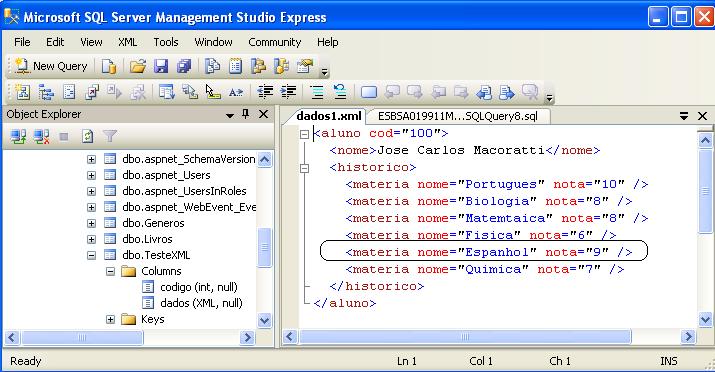Click the Connect icon in Object Explorer

click(x=18, y=136)
